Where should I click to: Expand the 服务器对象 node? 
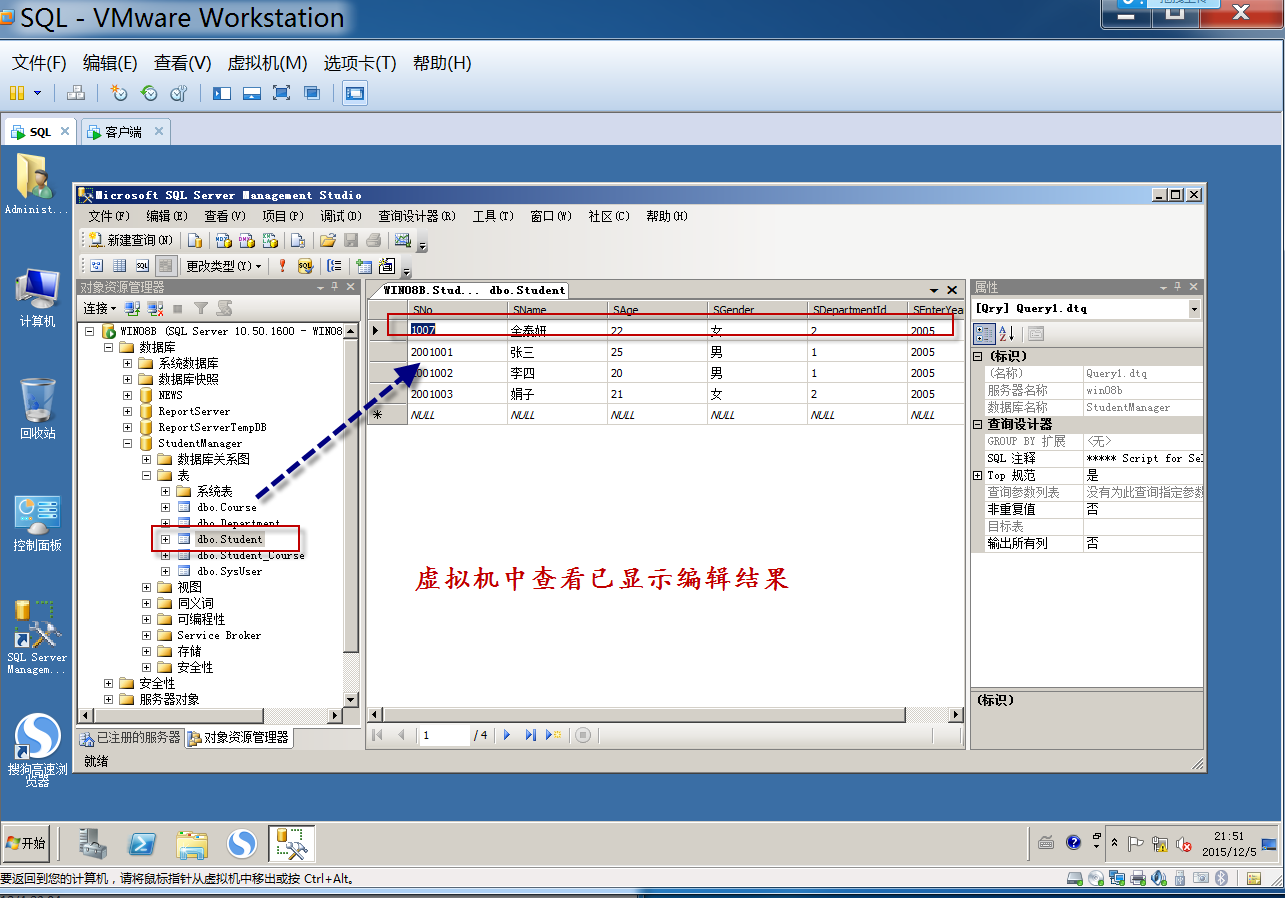[109, 699]
